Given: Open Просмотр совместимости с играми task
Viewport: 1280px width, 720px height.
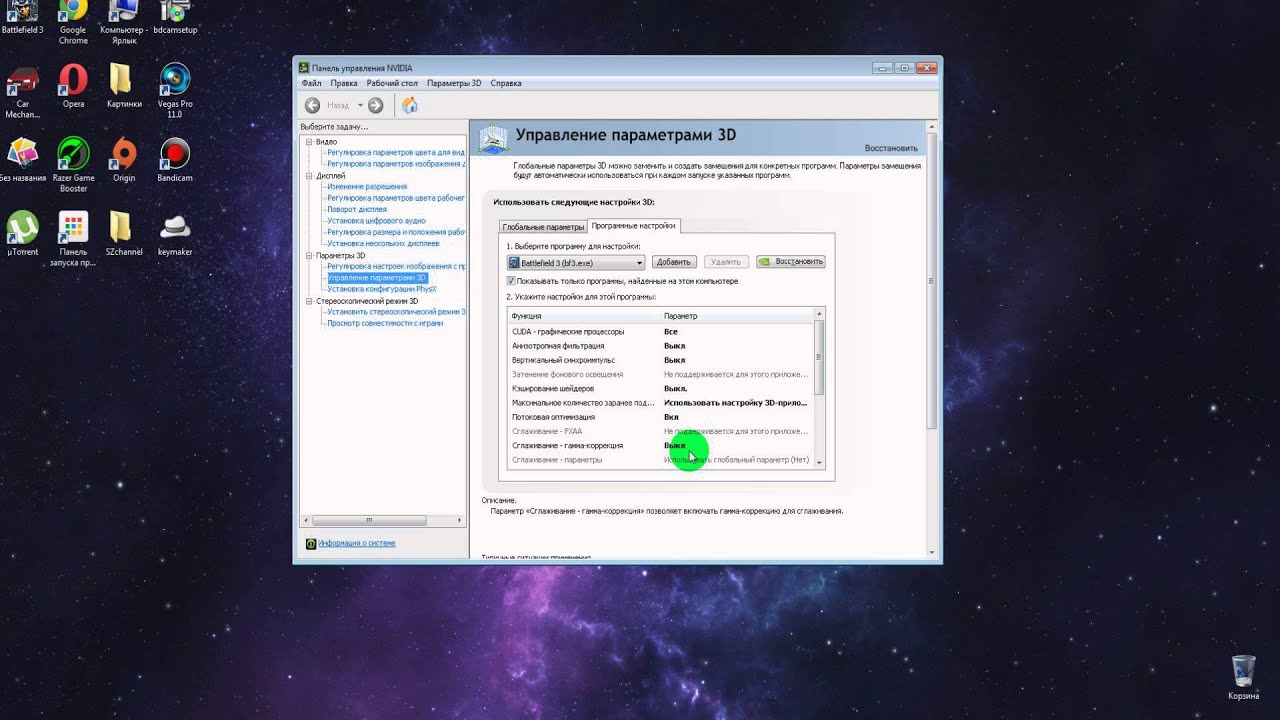Looking at the screenshot, I should coord(385,323).
